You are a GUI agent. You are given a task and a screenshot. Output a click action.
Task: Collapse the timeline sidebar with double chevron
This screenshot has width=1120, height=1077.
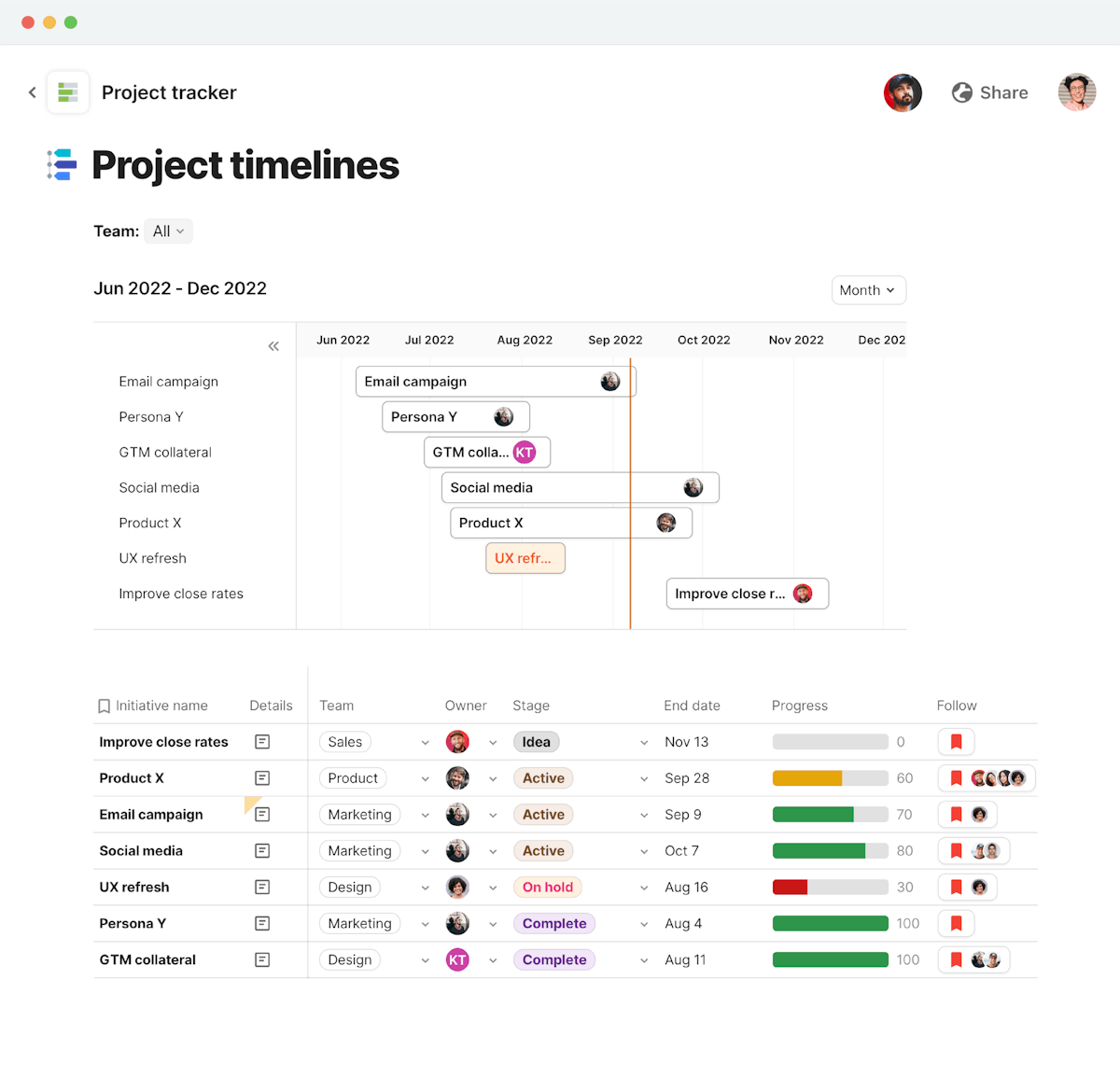pyautogui.click(x=273, y=346)
